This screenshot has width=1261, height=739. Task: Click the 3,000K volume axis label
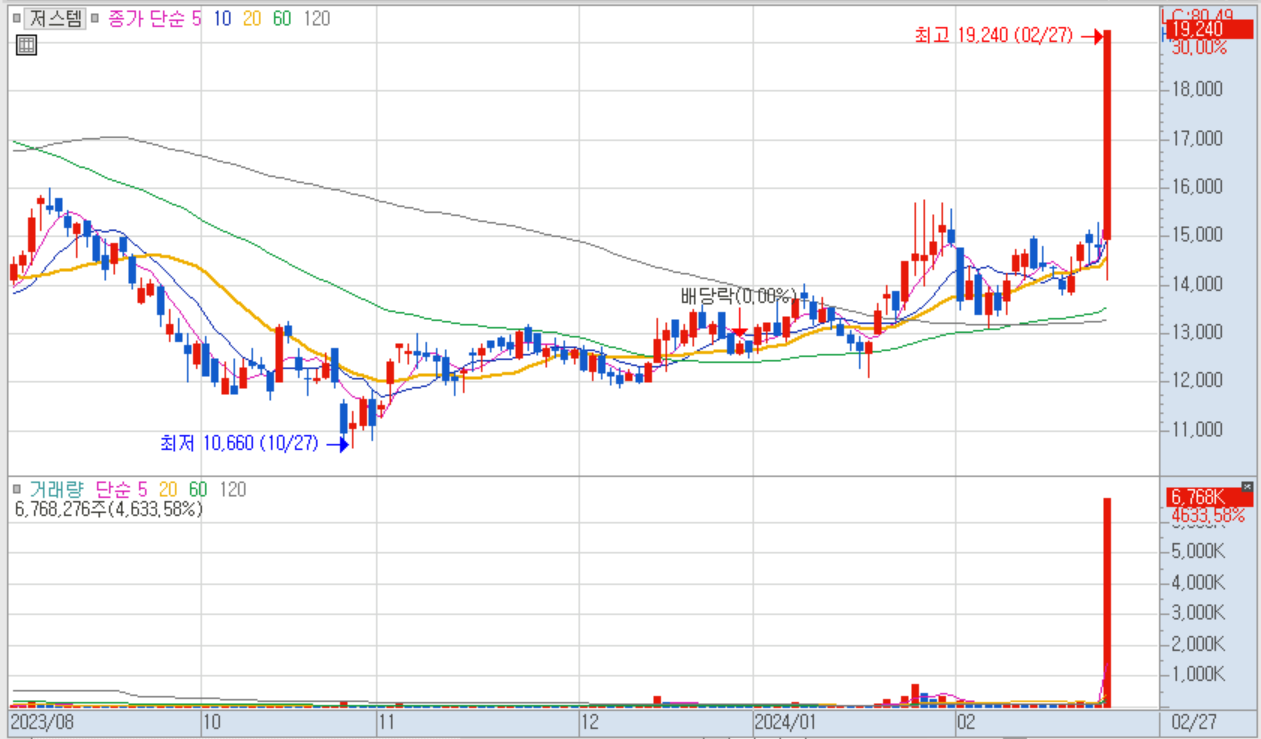point(1197,612)
